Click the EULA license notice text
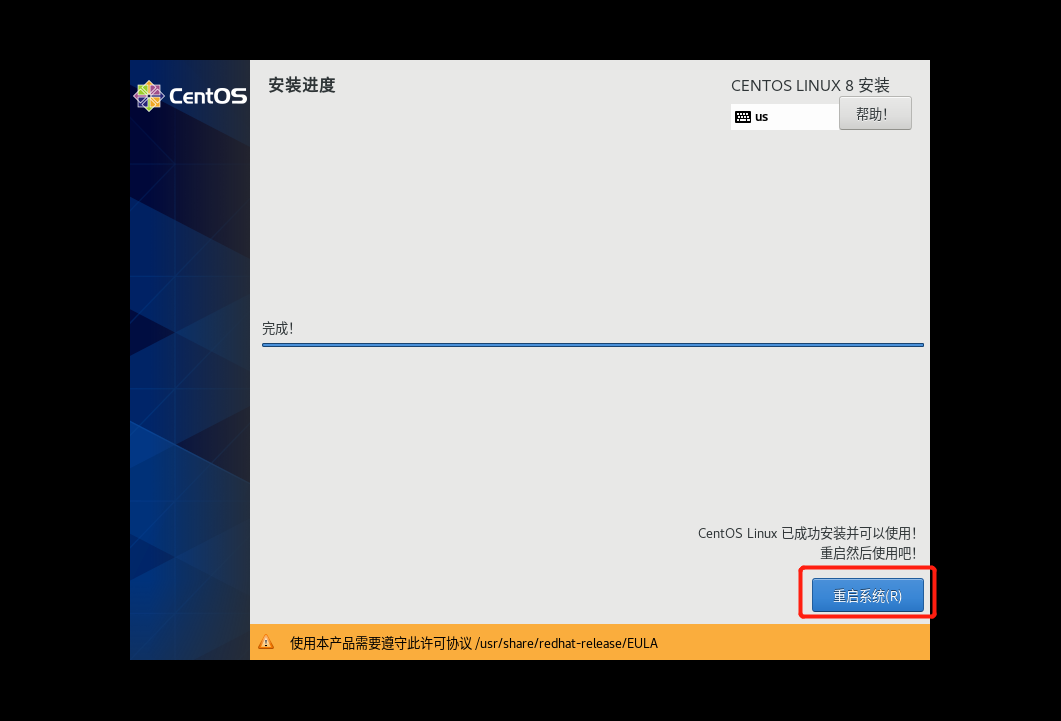This screenshot has width=1061, height=721. tap(474, 643)
